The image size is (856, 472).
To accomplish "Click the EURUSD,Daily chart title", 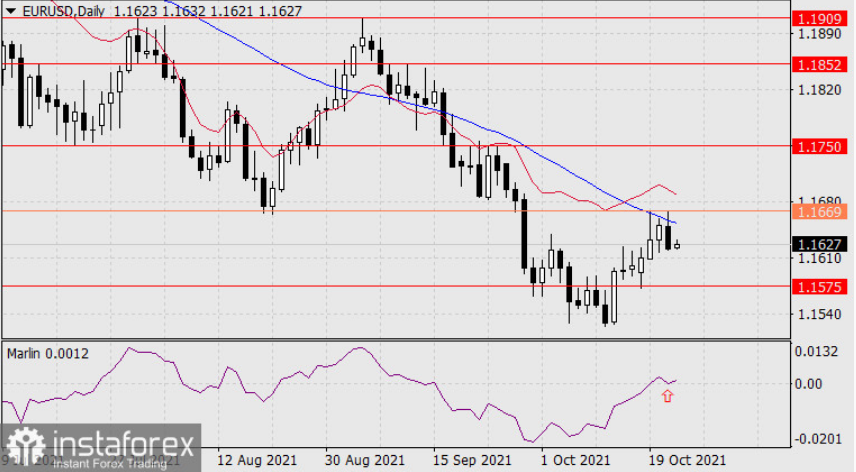I will point(63,11).
